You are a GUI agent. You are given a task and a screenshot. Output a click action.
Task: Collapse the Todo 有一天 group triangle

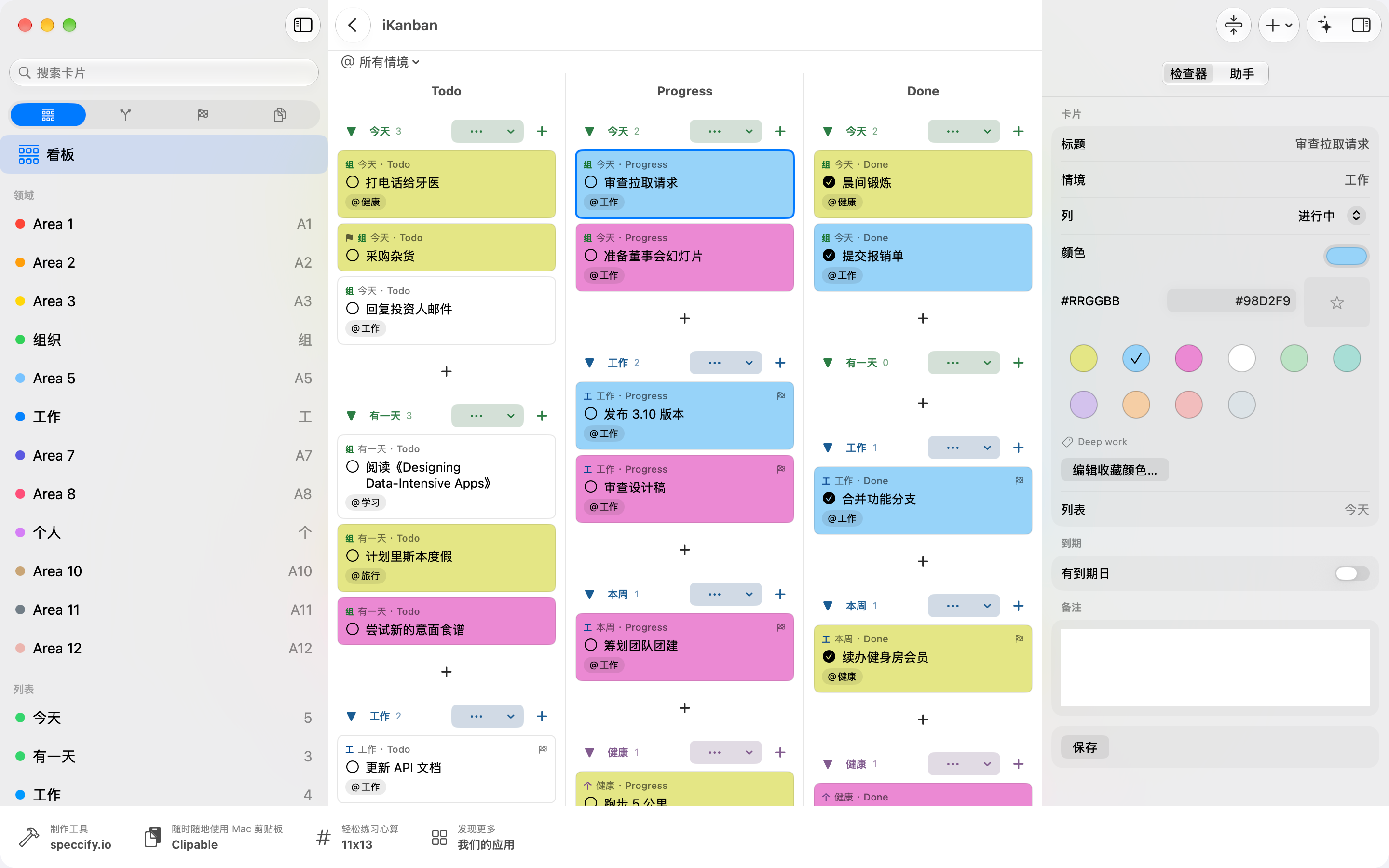pos(351,416)
